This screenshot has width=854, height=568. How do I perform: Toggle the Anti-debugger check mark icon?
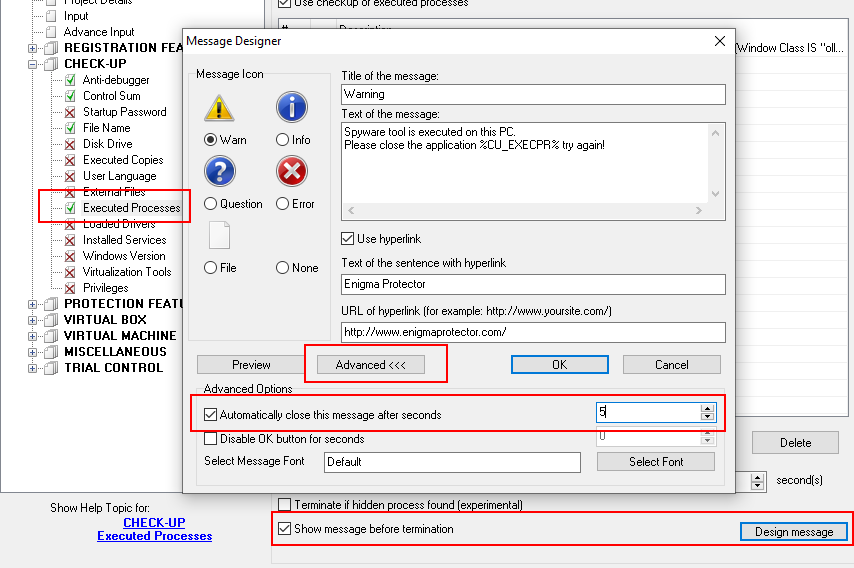point(70,80)
